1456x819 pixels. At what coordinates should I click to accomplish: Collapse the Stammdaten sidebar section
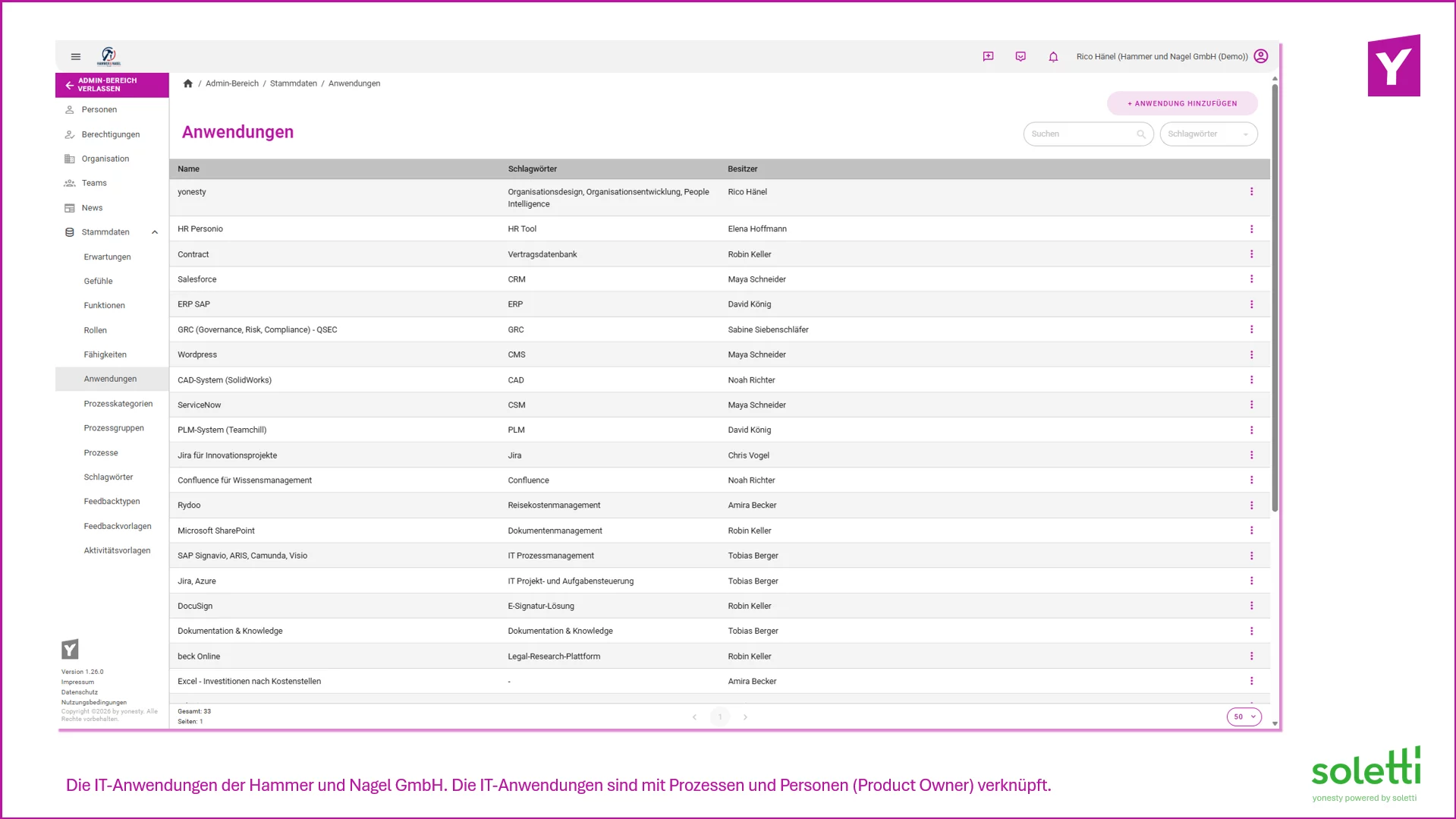tap(155, 232)
